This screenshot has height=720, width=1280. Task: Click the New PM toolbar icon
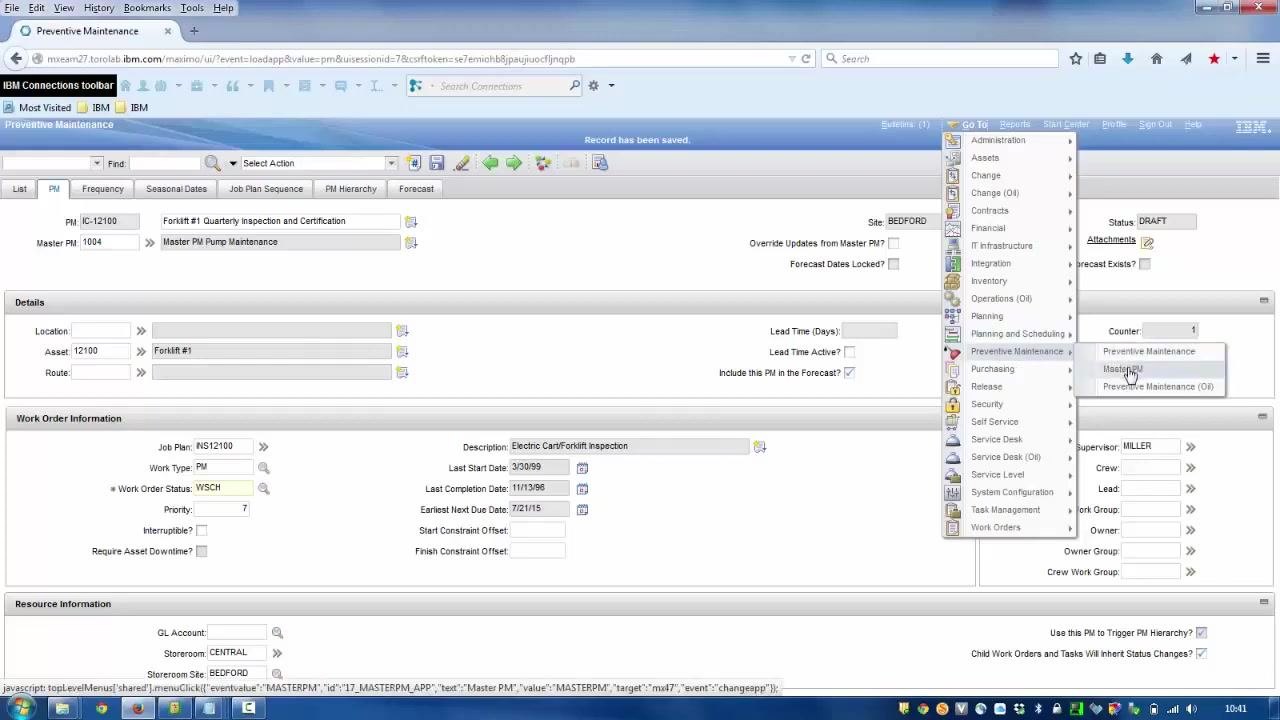click(x=415, y=163)
